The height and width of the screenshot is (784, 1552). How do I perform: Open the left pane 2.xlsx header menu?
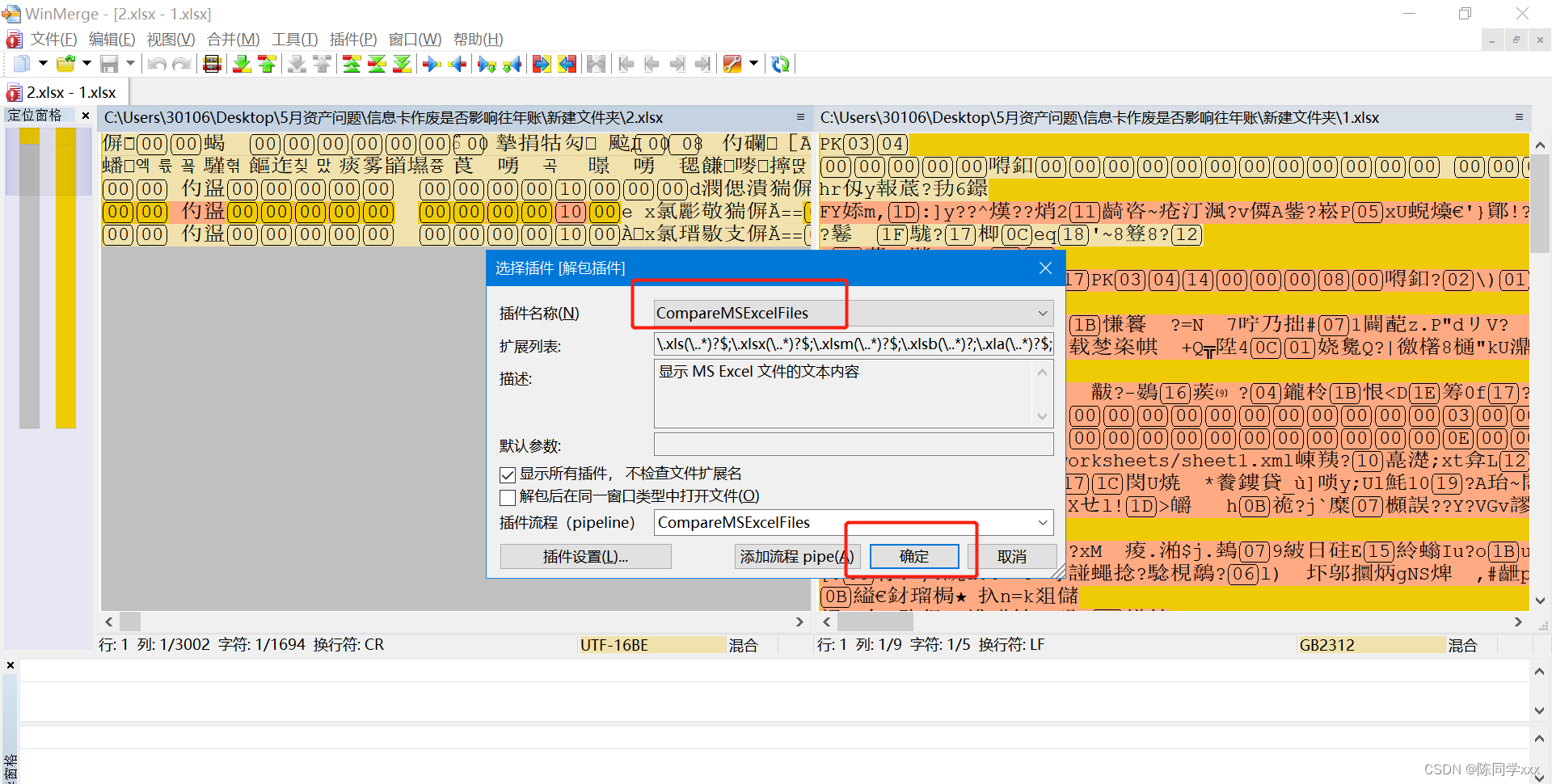(x=800, y=117)
